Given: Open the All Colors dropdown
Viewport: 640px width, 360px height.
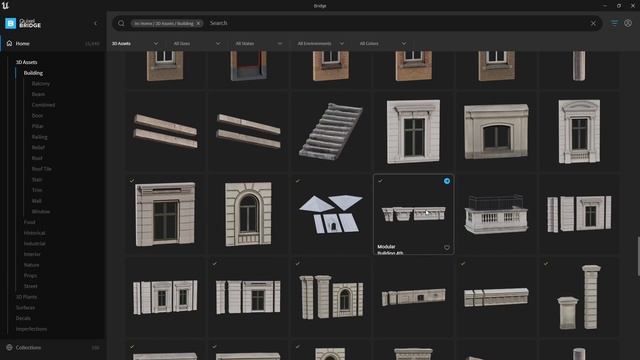Looking at the screenshot, I should pos(383,43).
